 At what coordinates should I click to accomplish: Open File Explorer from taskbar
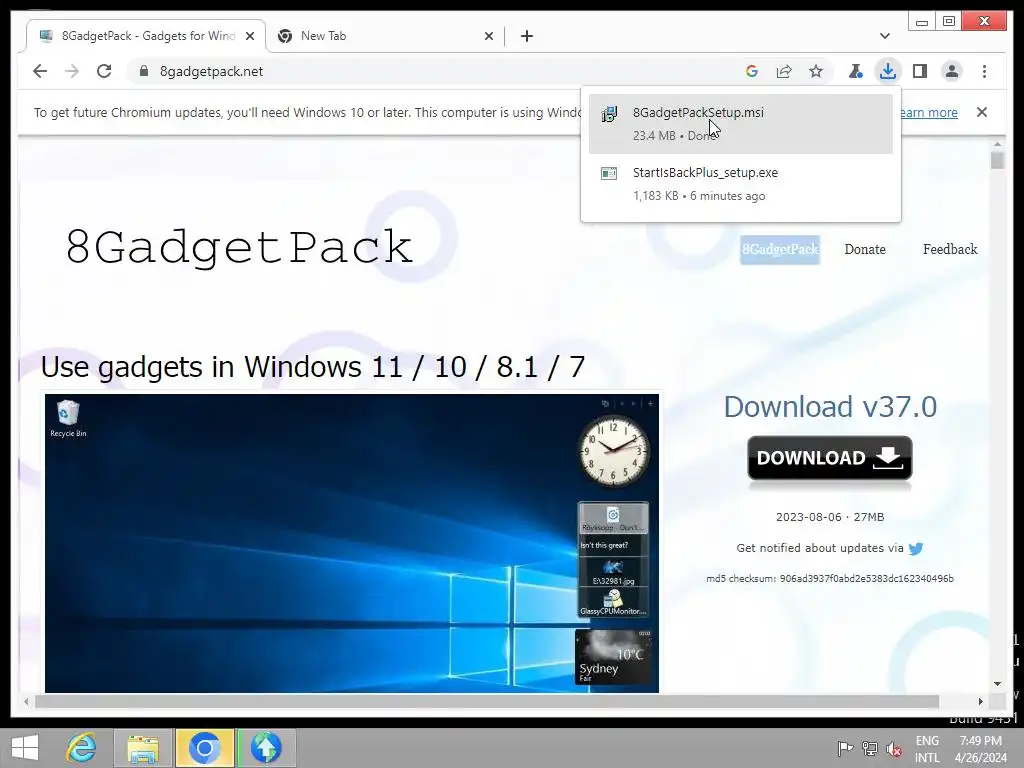click(143, 748)
